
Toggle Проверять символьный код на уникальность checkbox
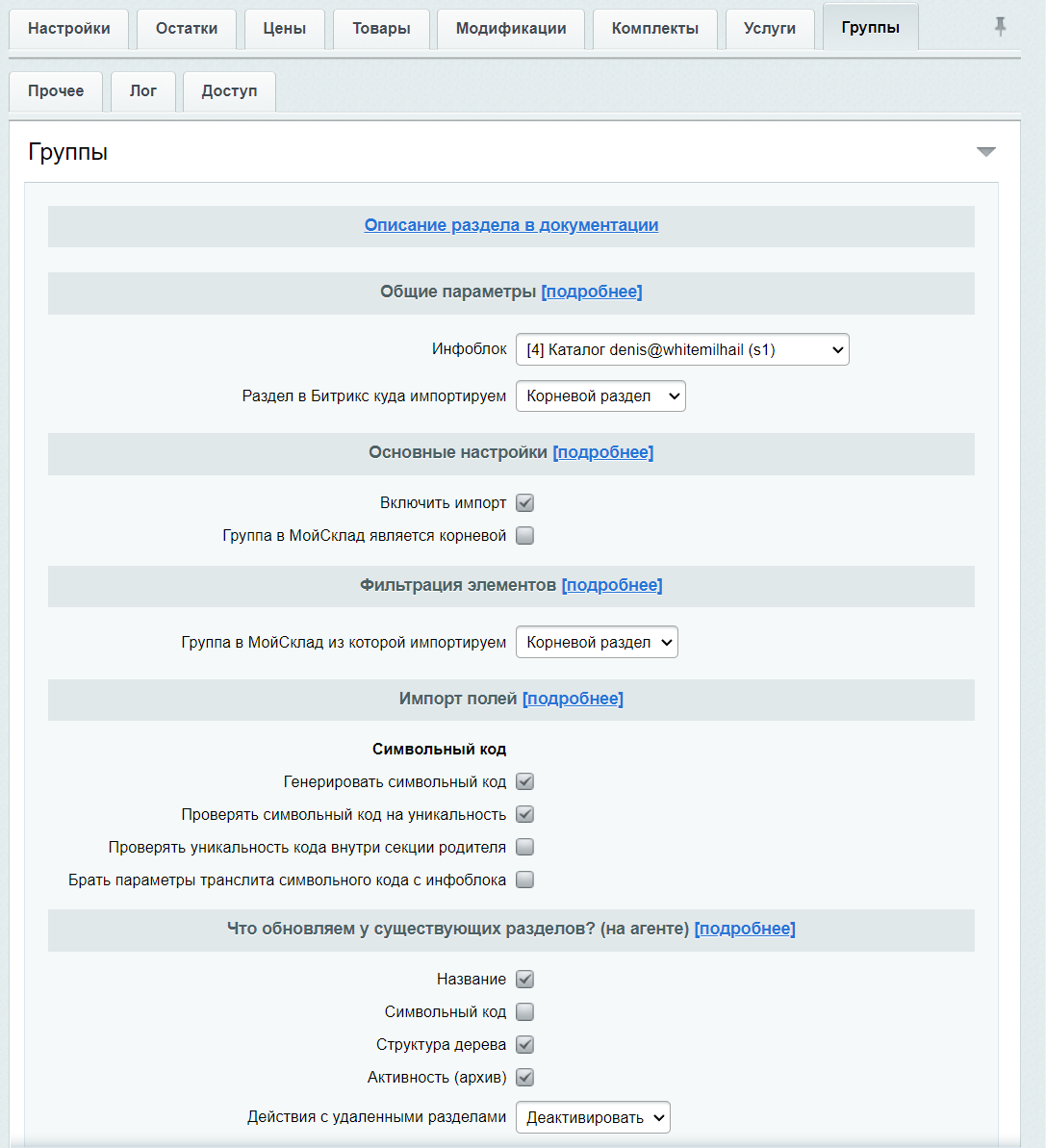click(x=524, y=815)
